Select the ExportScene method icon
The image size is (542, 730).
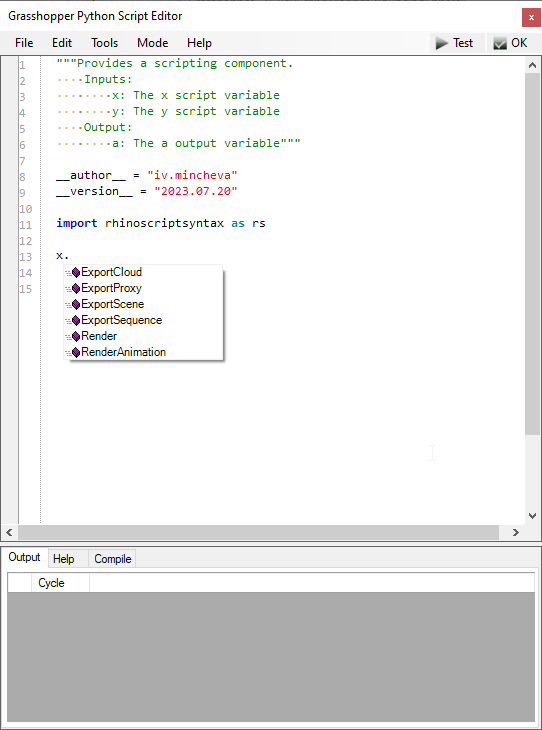point(73,304)
